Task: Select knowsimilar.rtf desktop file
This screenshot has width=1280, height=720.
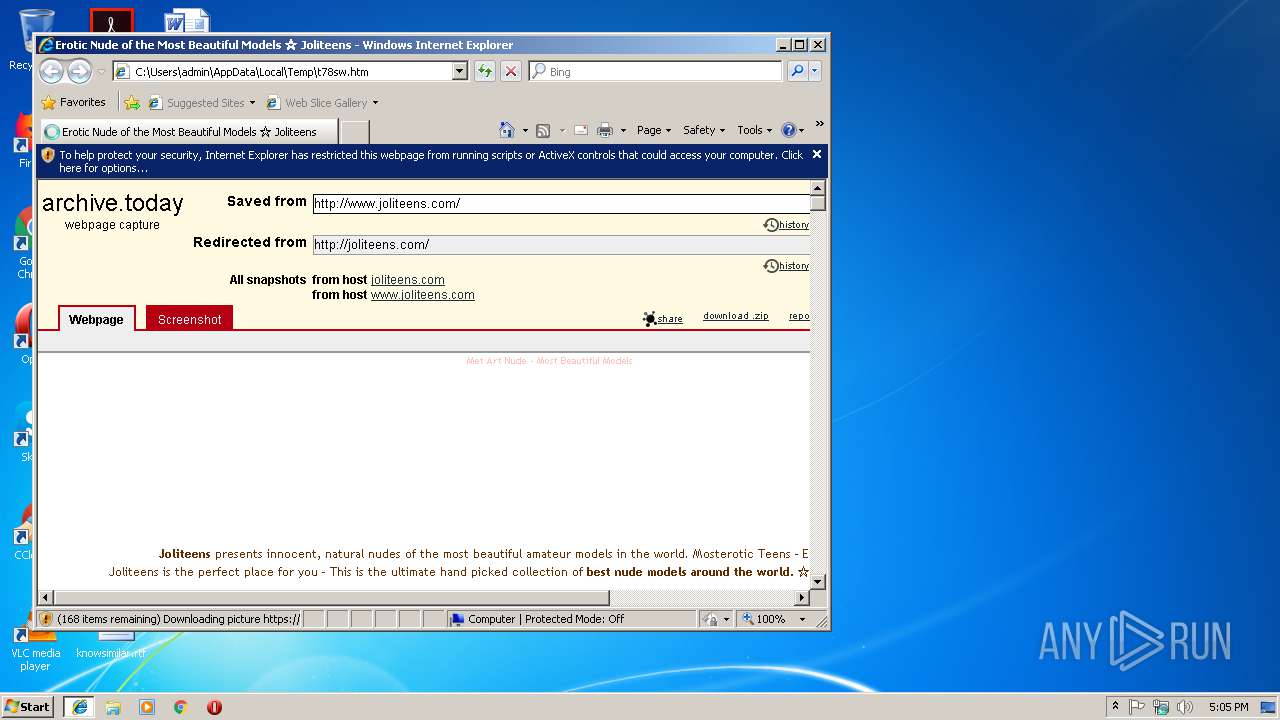Action: point(111,645)
